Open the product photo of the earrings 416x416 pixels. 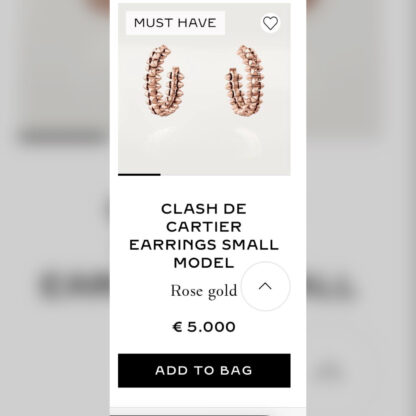[204, 89]
